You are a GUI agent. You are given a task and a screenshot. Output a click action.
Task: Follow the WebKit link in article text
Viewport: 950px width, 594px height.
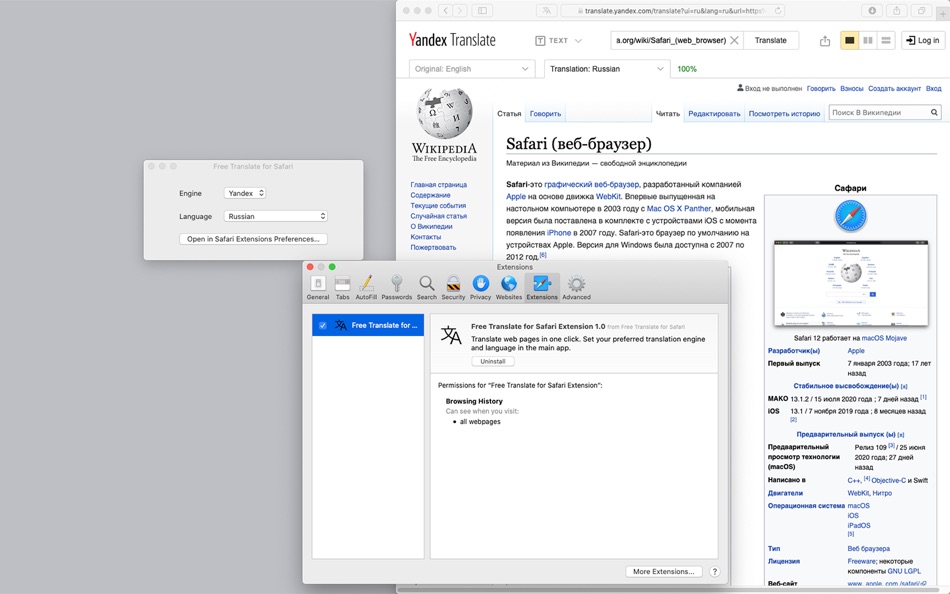[608, 196]
